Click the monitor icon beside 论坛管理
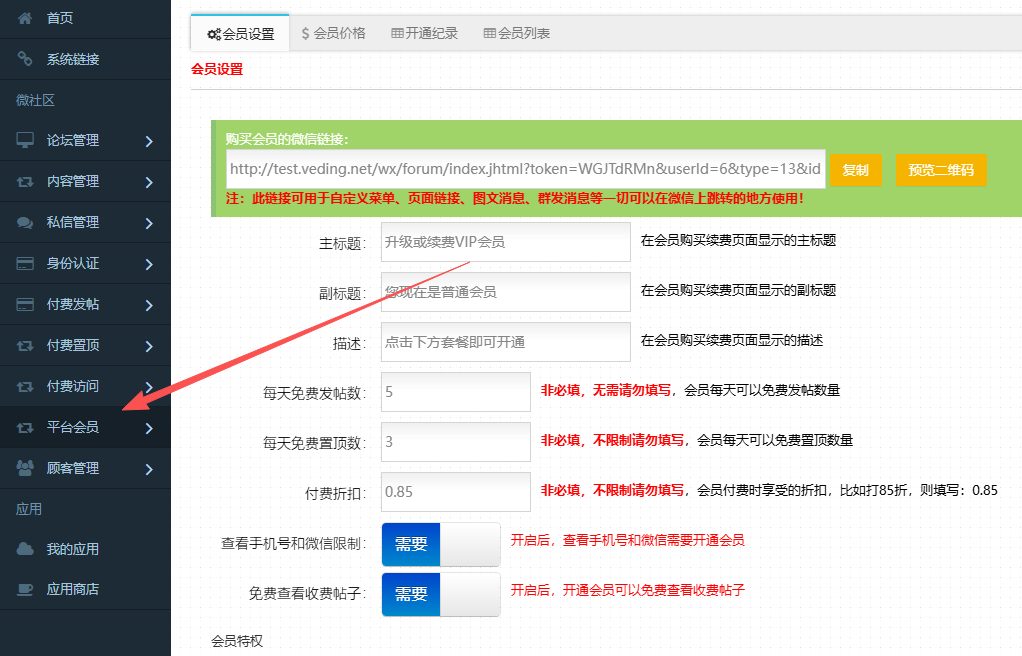The height and width of the screenshot is (656, 1022). pyautogui.click(x=25, y=140)
